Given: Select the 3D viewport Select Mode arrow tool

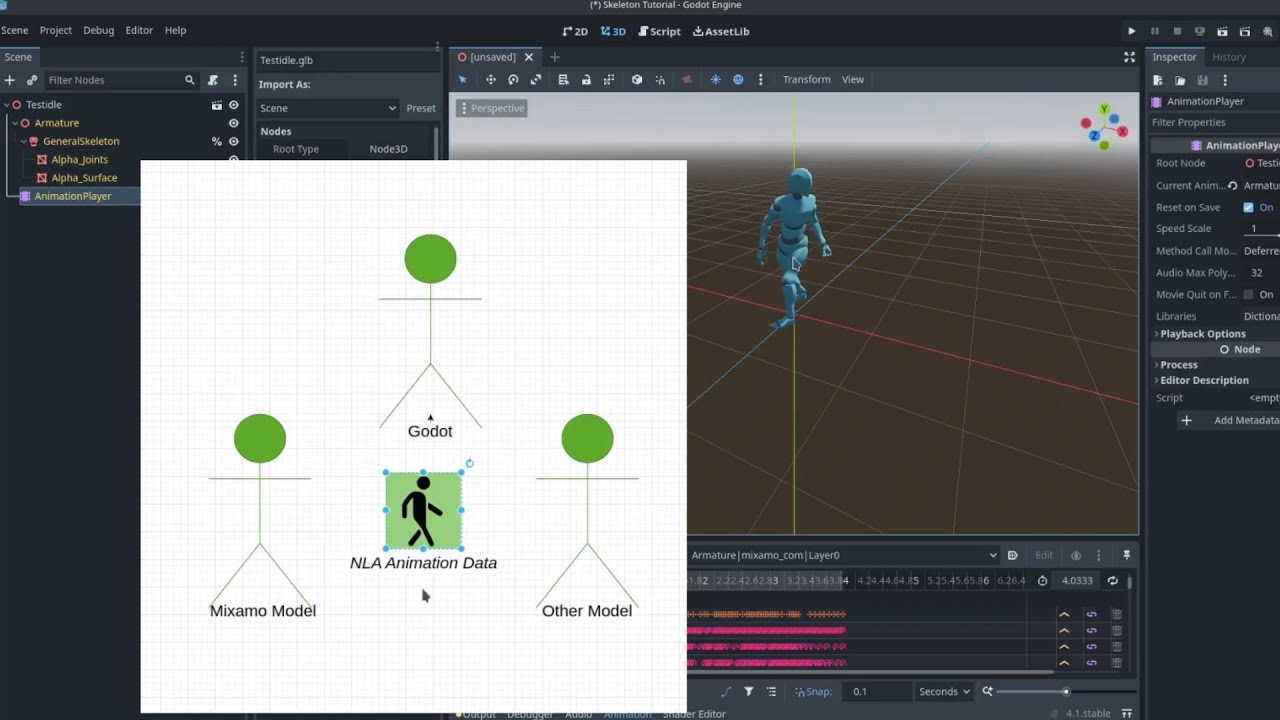Looking at the screenshot, I should (462, 80).
